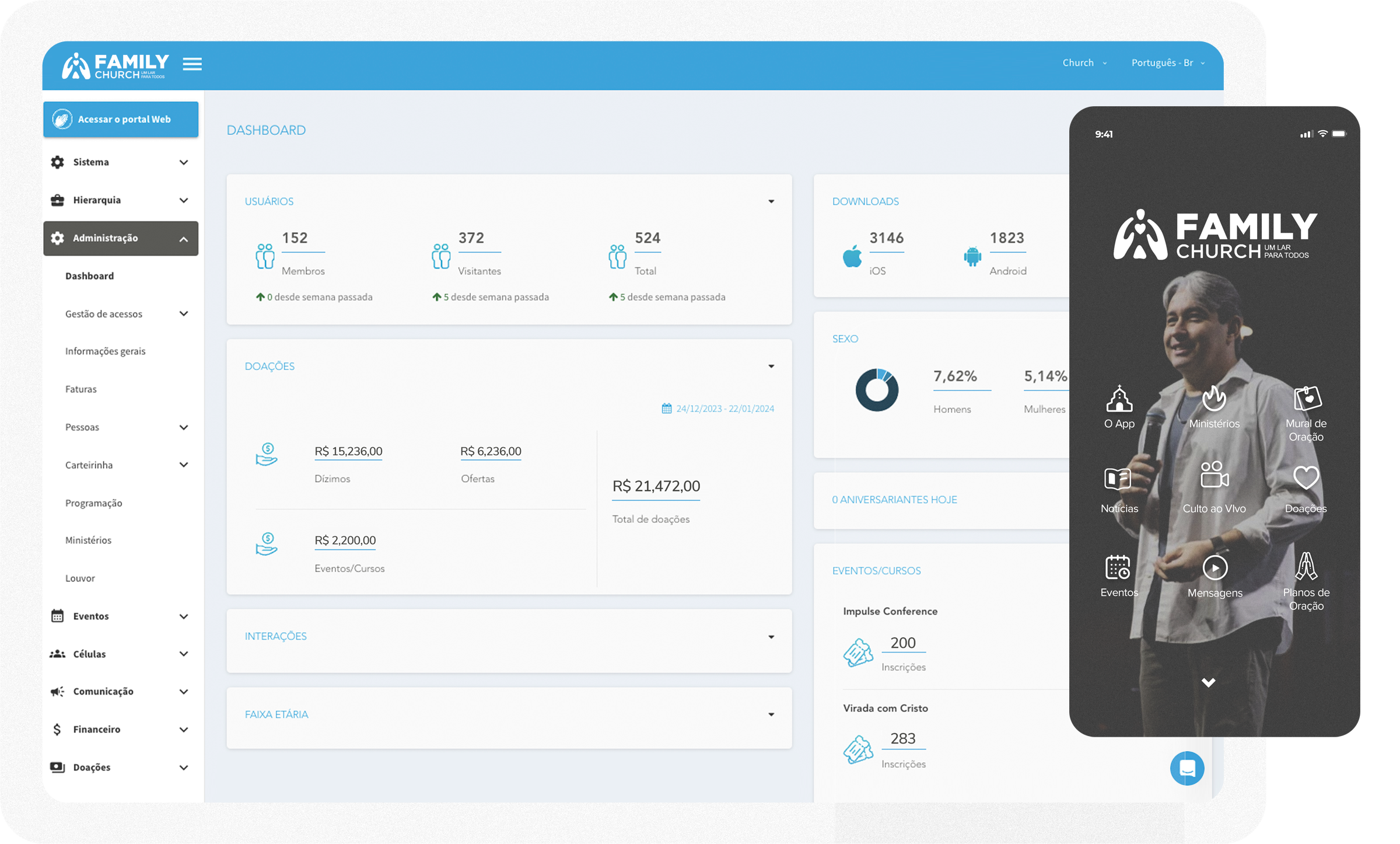Viewport: 1400px width, 844px height.
Task: Click the Visitantes people icon
Action: coord(441,256)
